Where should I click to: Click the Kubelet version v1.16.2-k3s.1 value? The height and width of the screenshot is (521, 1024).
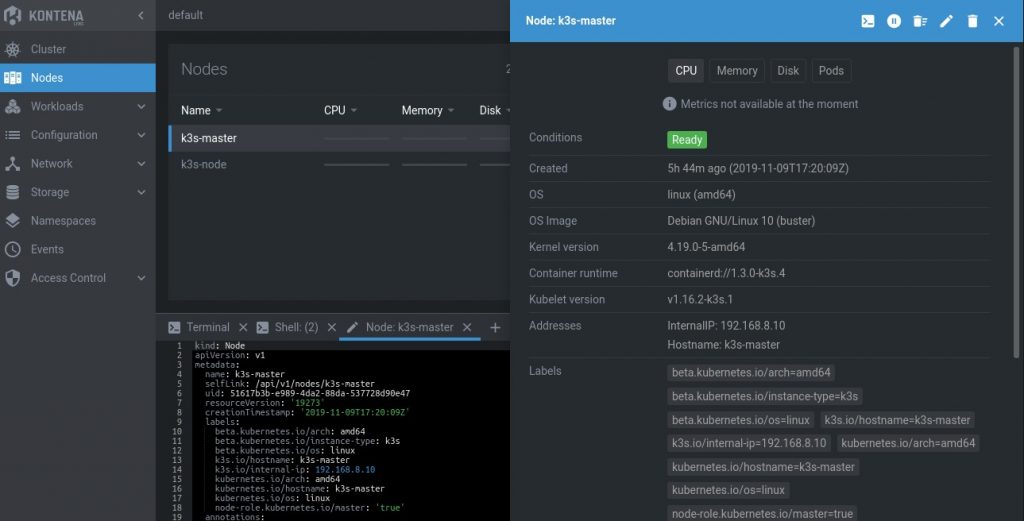(700, 299)
